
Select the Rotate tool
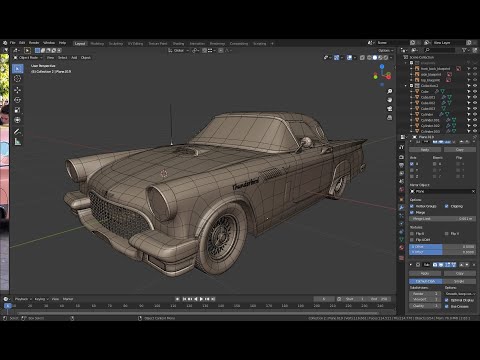coord(18,100)
